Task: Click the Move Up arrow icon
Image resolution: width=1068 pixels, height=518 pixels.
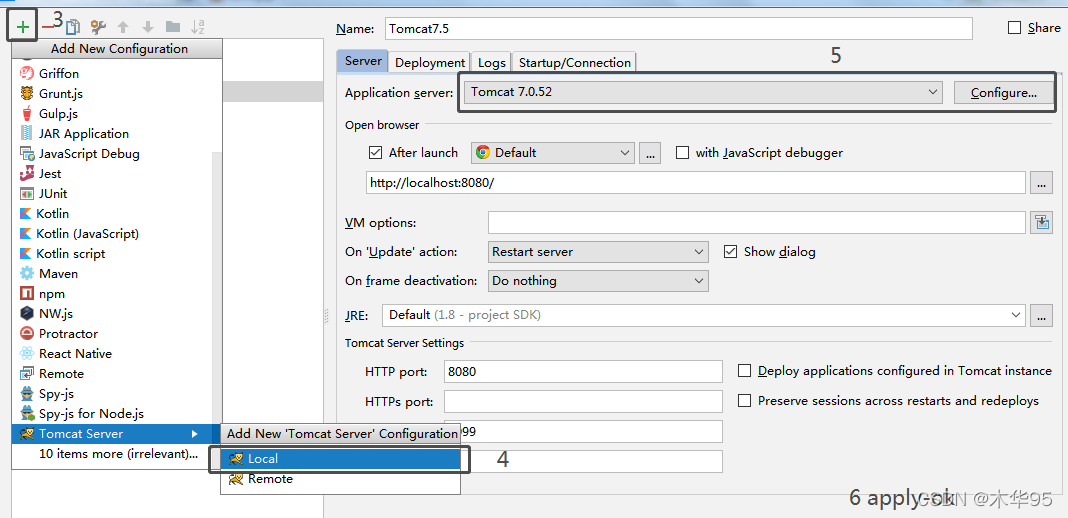Action: [x=123, y=27]
